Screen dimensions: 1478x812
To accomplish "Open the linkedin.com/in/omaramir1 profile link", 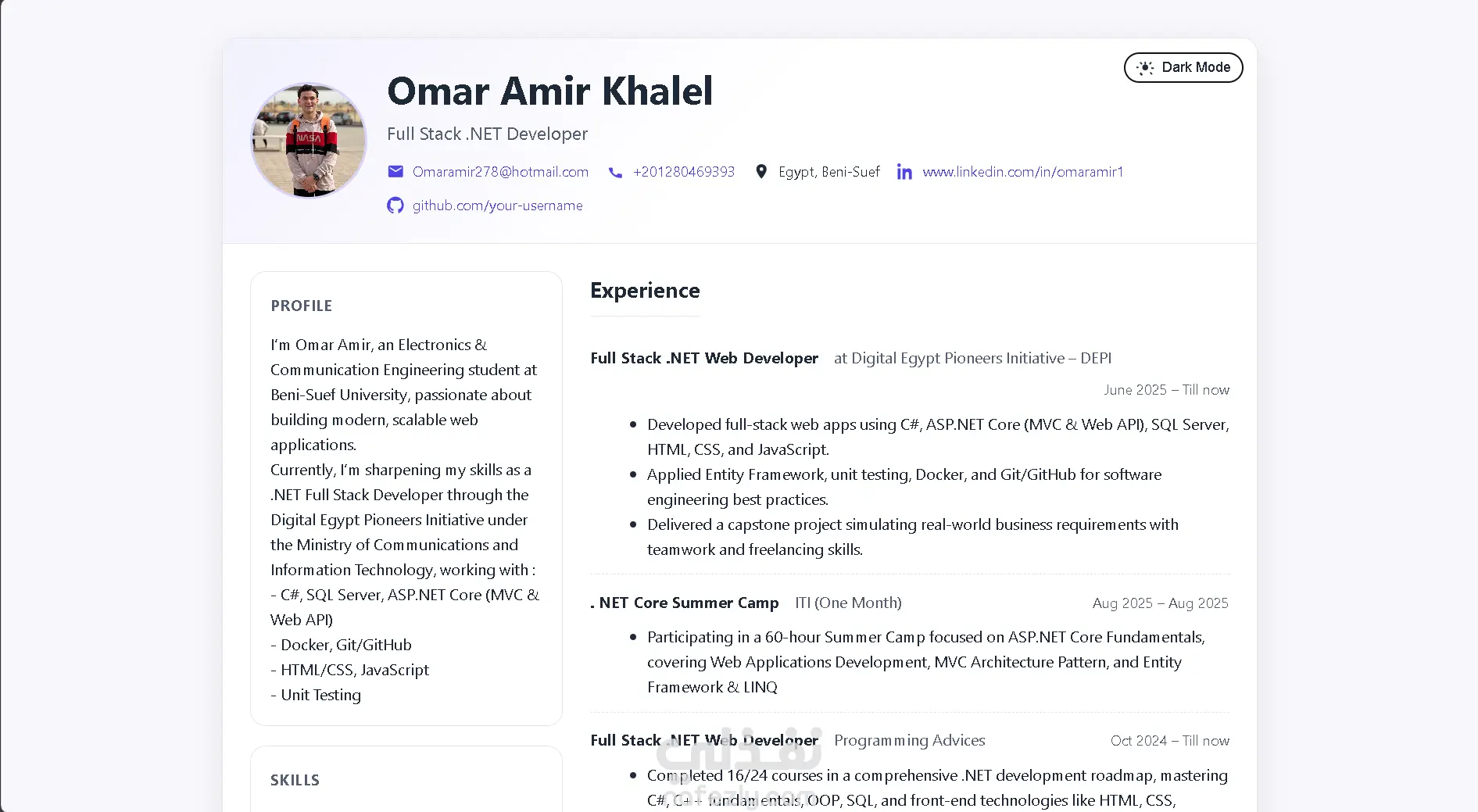I will coord(1022,172).
